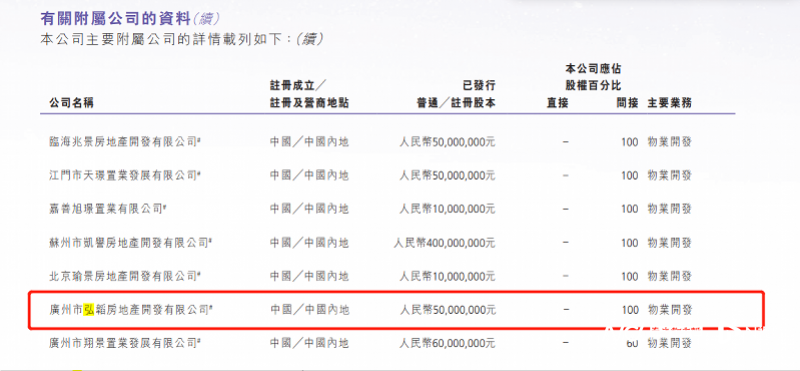The height and width of the screenshot is (371, 800).
Task: Click the subtitle '本公司主要附屬公司的詳情載列如下'
Action: pos(164,39)
